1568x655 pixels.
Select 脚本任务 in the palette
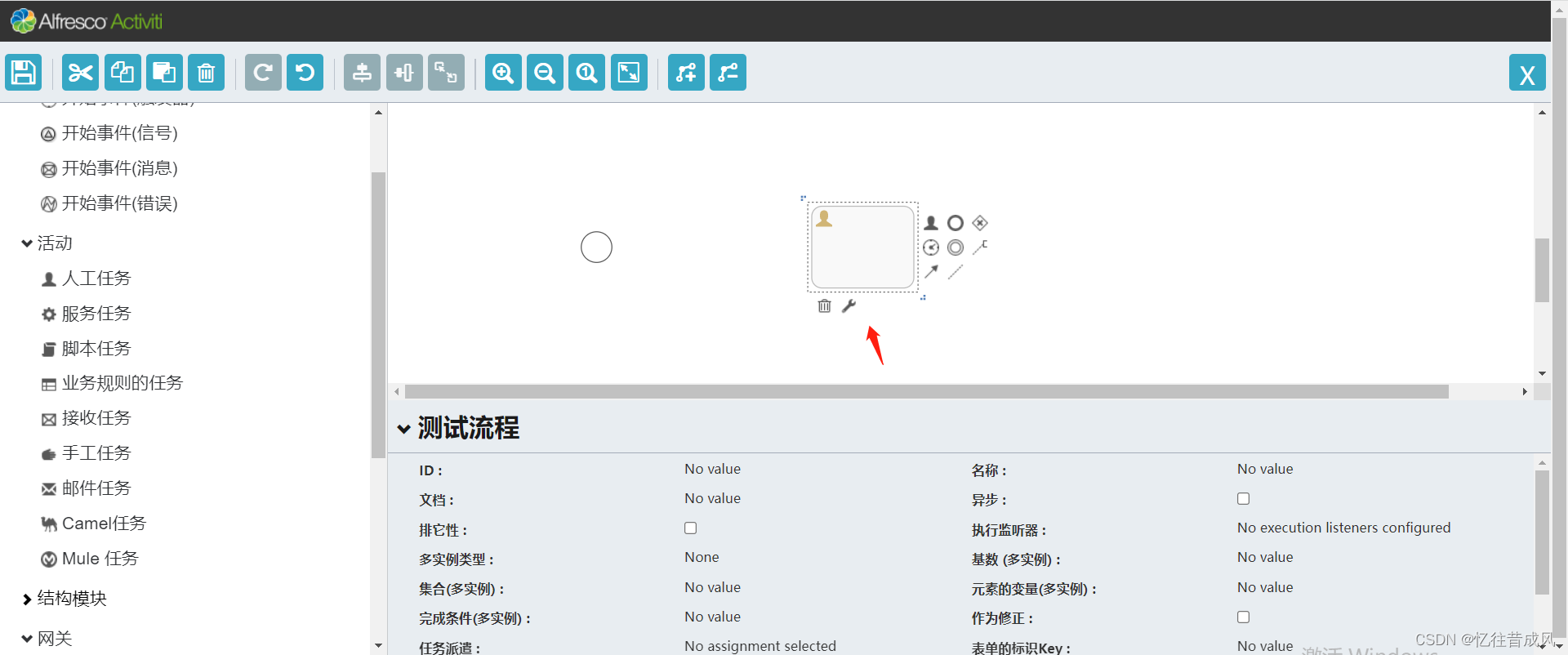86,349
